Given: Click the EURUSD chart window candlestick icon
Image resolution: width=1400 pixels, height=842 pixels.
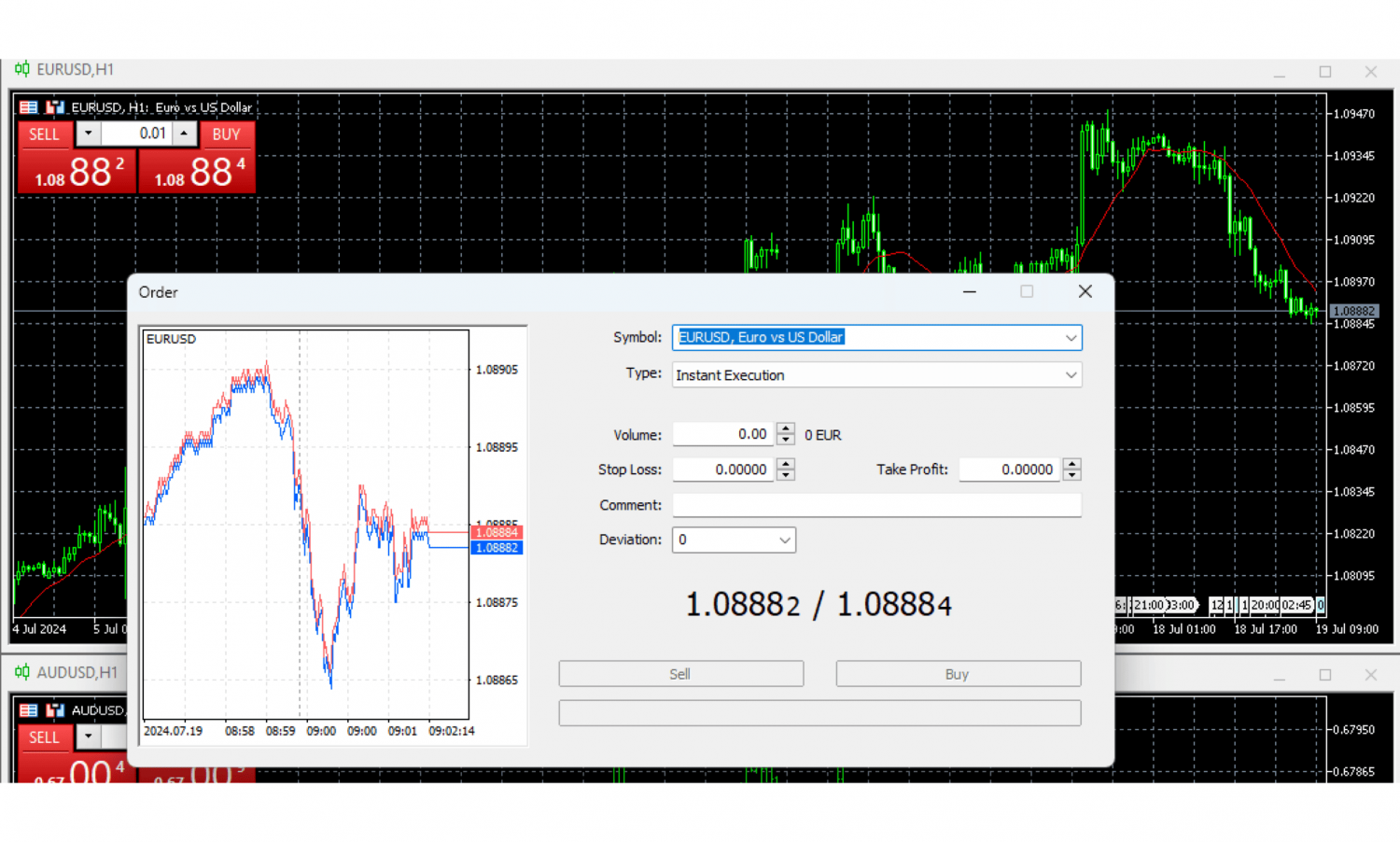Looking at the screenshot, I should tap(21, 69).
